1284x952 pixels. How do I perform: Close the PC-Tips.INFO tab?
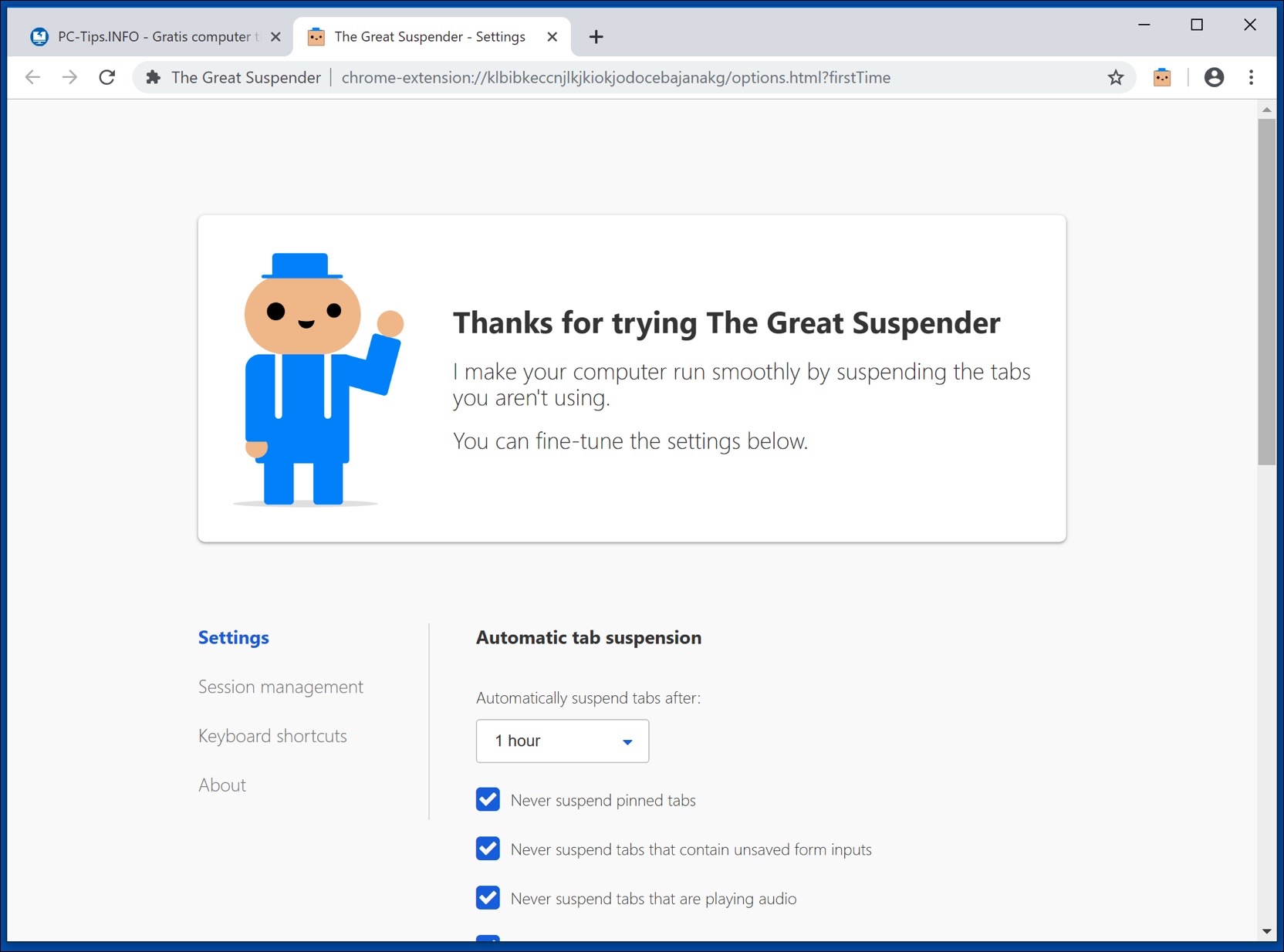(x=275, y=37)
